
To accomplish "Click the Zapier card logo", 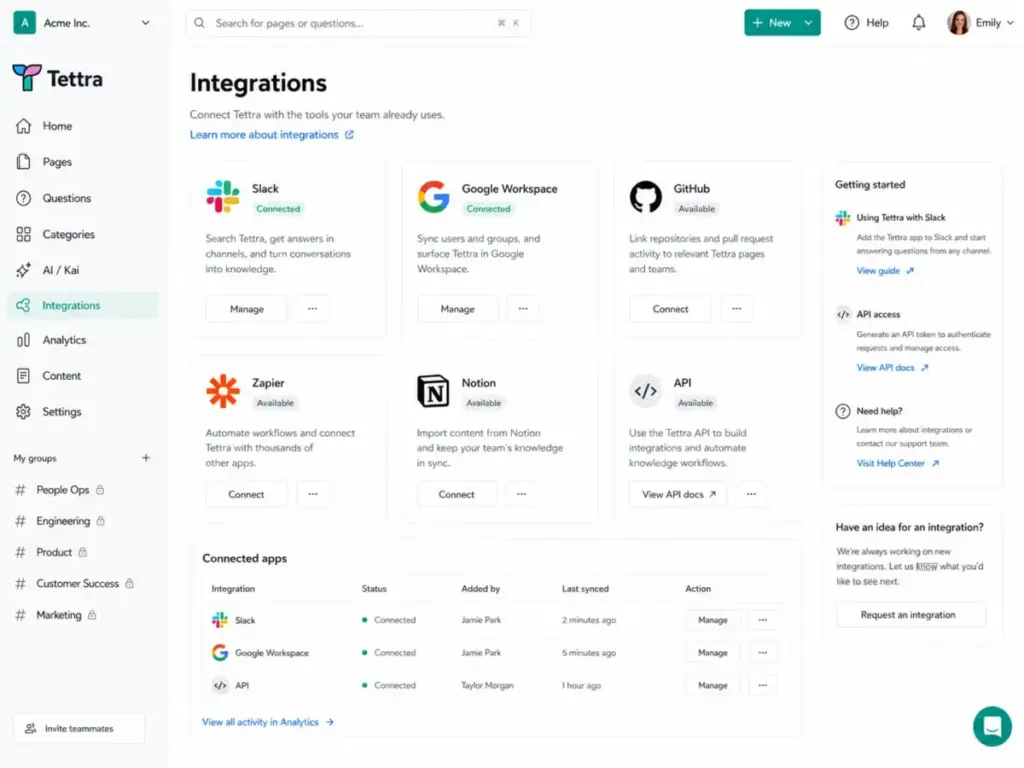I will (223, 391).
